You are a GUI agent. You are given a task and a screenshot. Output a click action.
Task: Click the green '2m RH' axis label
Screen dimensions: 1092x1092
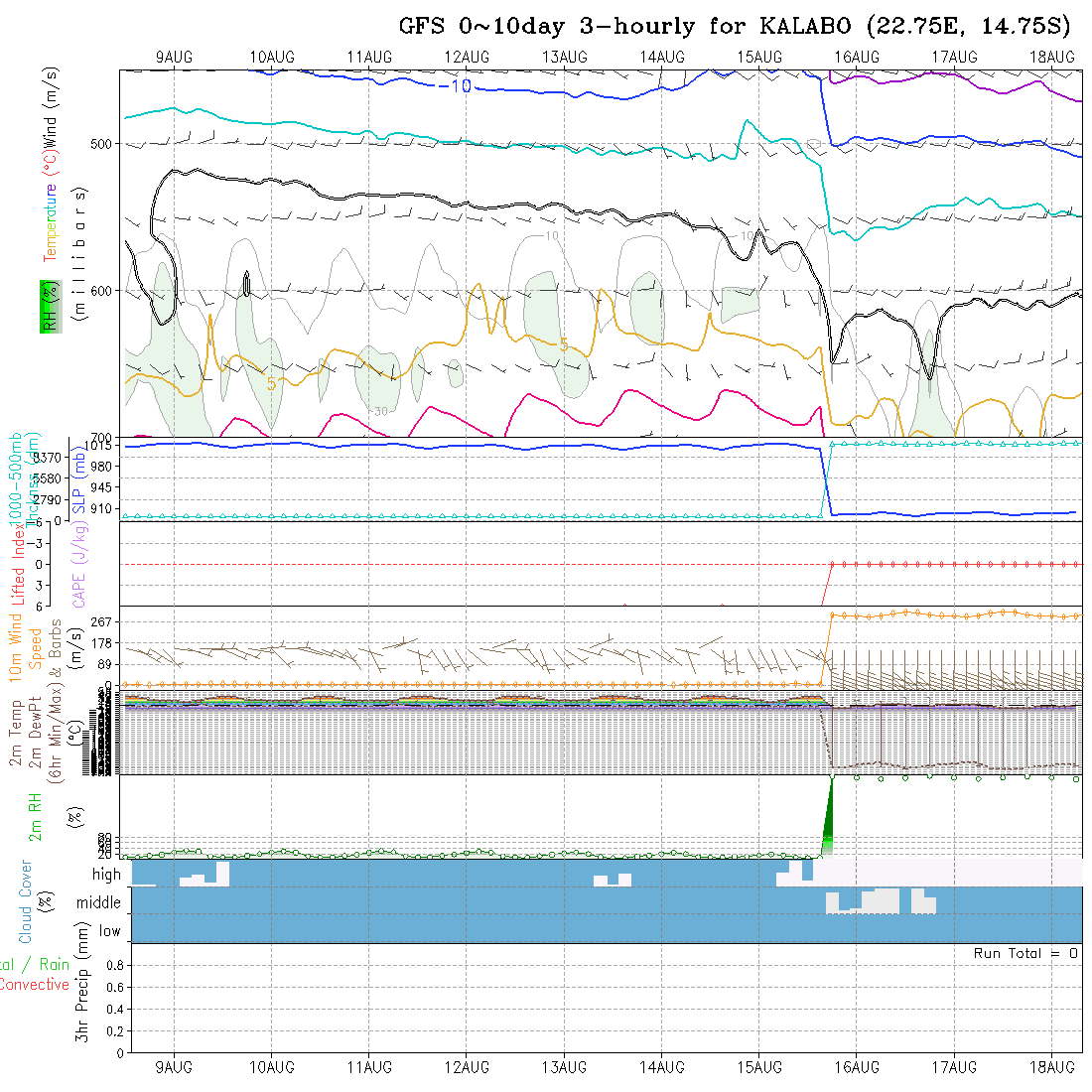(35, 817)
